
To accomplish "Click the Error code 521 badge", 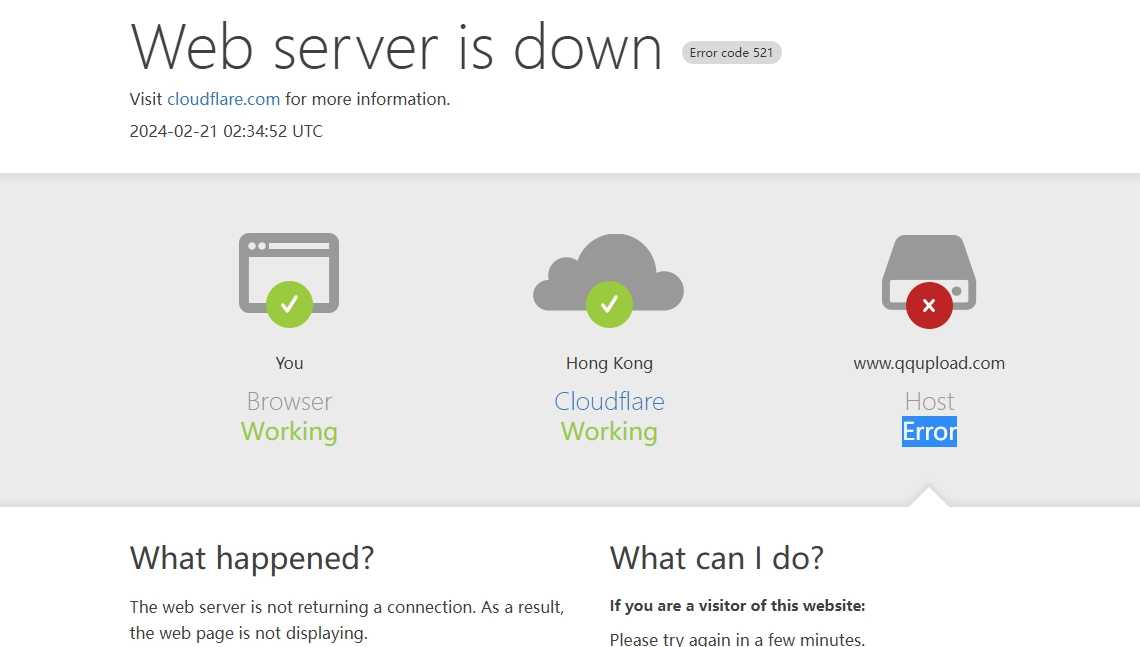I will click(x=731, y=53).
